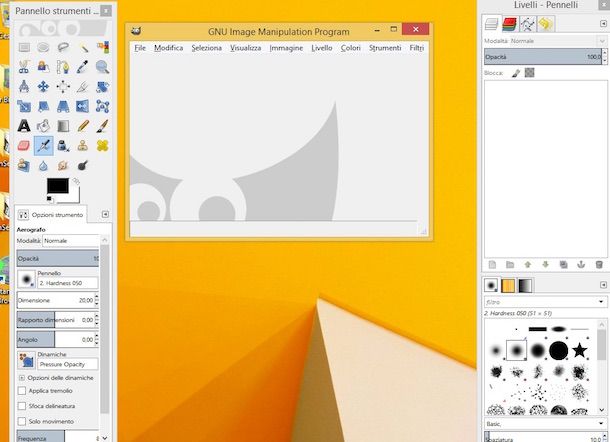This screenshot has height=442, width=610.
Task: Select the Blur/Sharpen droplet tool
Action: coord(43,166)
